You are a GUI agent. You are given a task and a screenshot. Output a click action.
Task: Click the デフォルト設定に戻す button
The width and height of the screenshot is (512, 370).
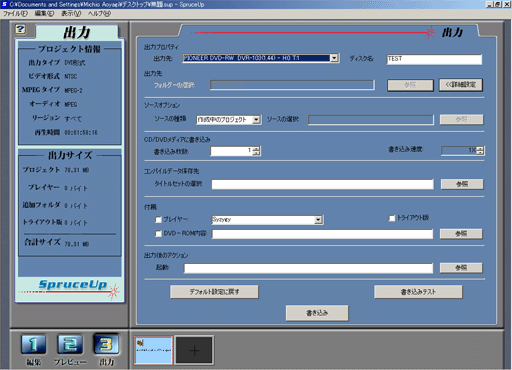(x=214, y=292)
